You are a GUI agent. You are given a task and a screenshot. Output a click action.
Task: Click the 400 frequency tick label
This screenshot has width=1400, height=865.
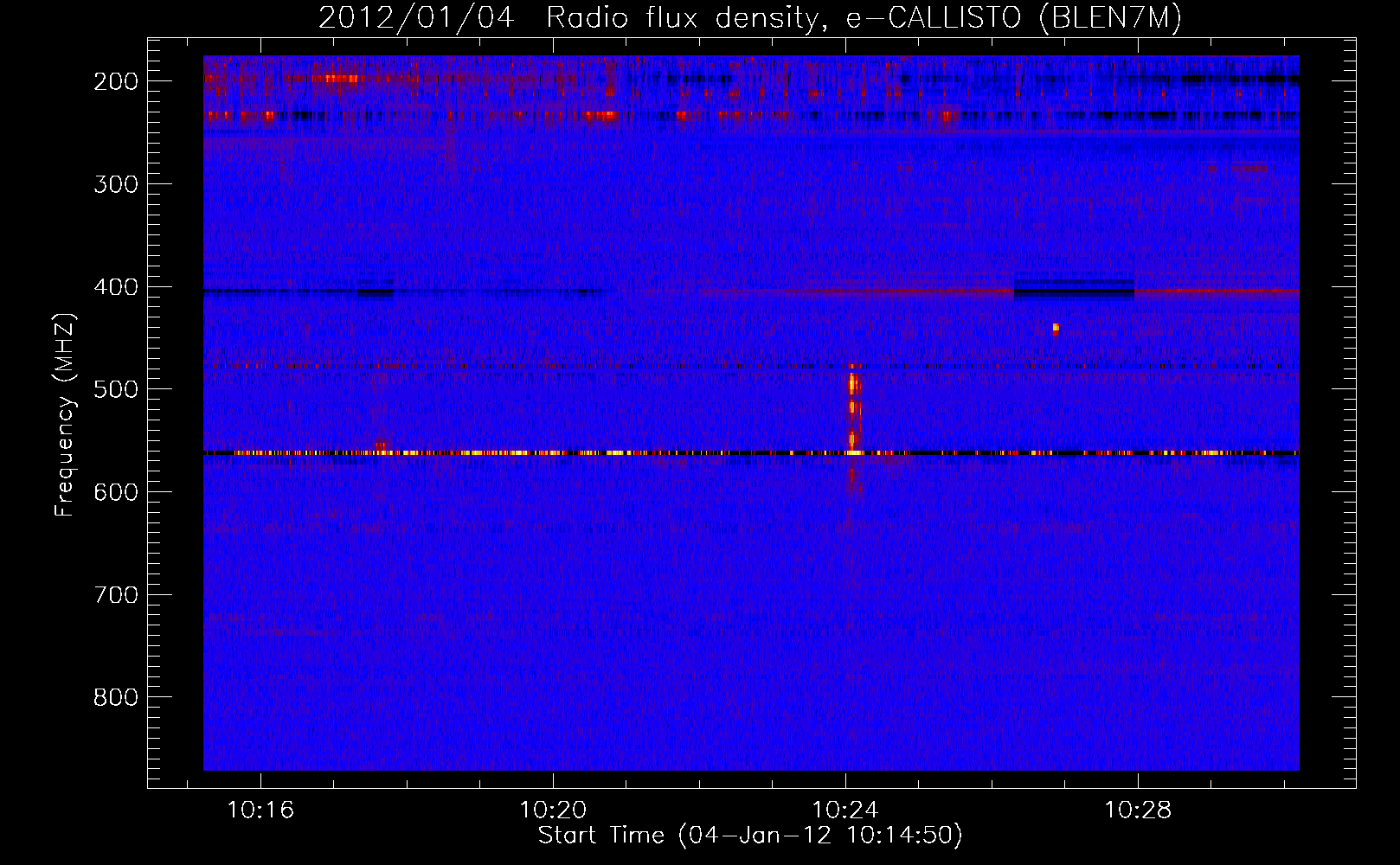click(116, 287)
